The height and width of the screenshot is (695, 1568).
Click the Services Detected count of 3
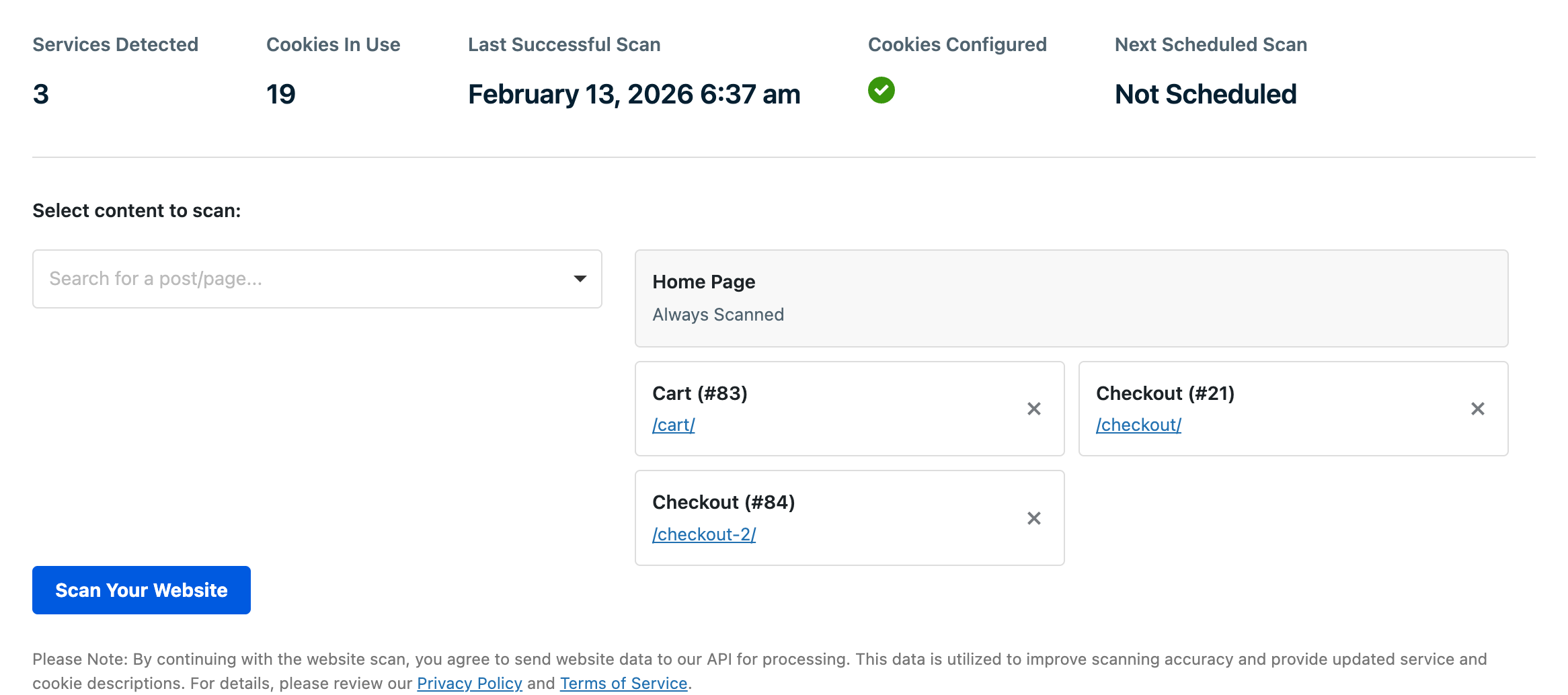pos(41,94)
